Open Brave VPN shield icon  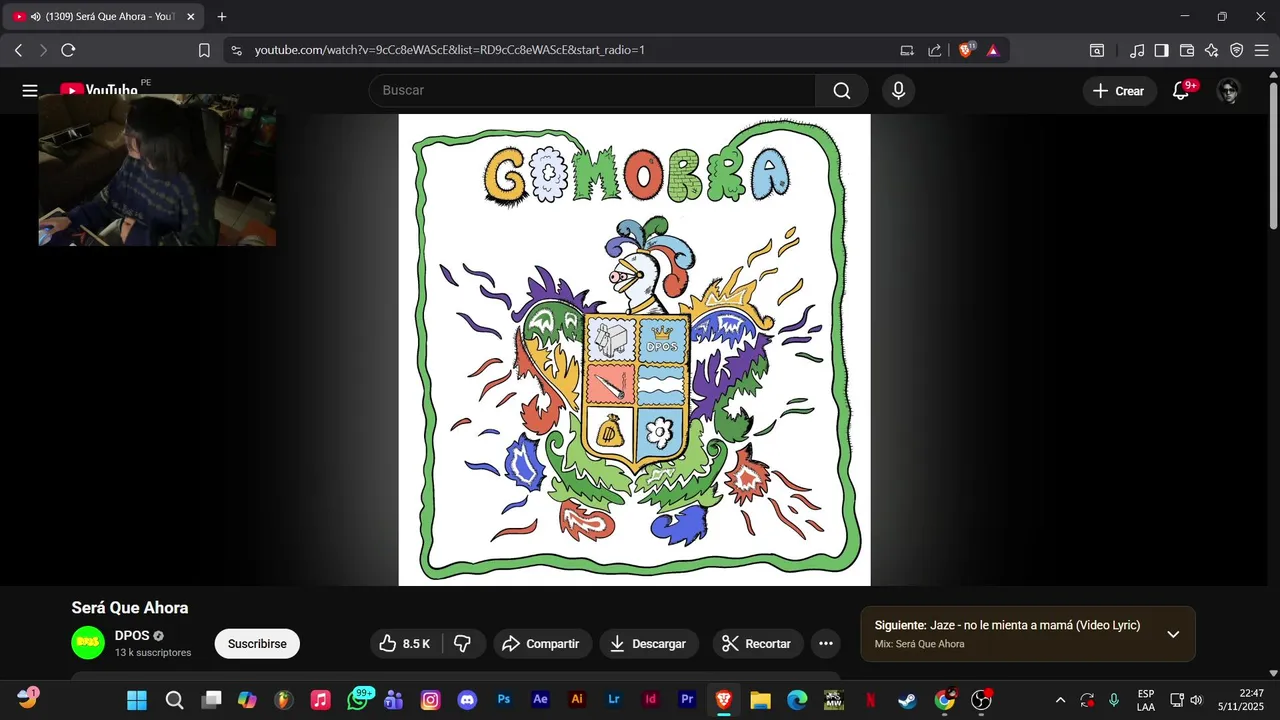point(1237,50)
